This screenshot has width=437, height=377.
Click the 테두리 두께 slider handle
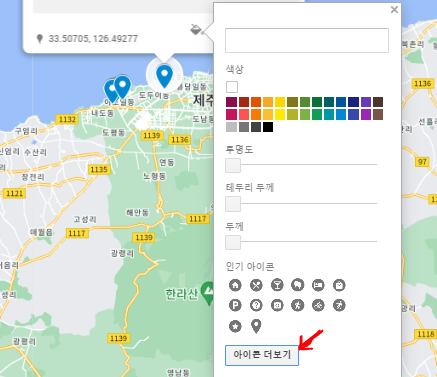tap(233, 204)
